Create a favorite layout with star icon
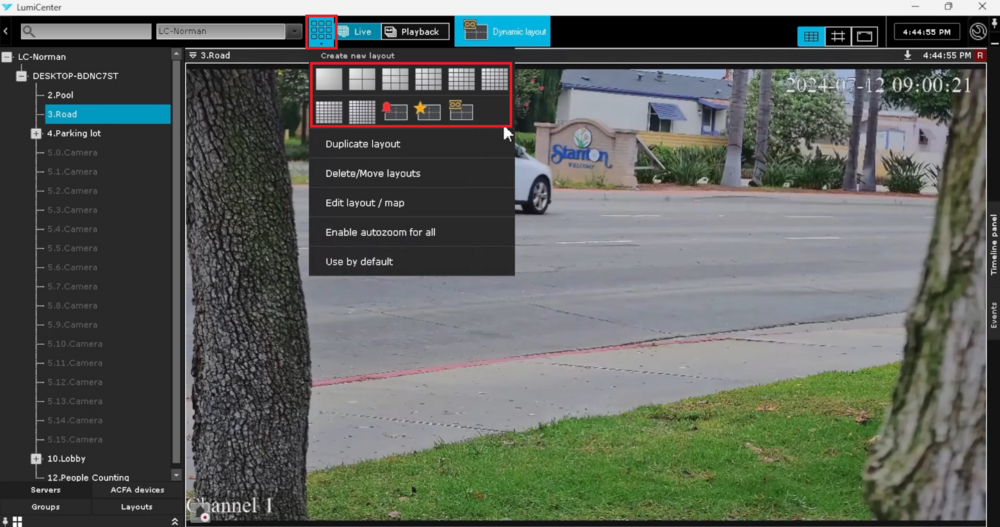This screenshot has width=1000, height=527. pos(428,111)
